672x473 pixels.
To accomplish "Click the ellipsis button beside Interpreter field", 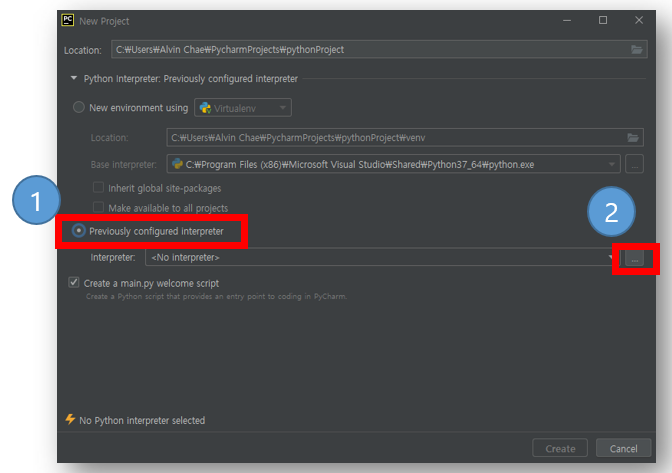I will point(634,258).
